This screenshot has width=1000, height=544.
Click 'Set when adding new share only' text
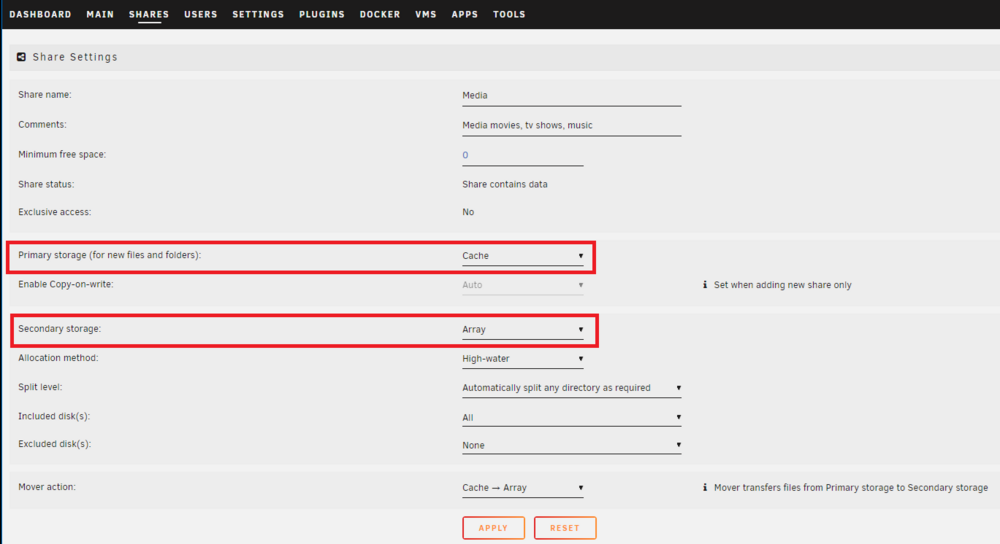click(x=783, y=285)
